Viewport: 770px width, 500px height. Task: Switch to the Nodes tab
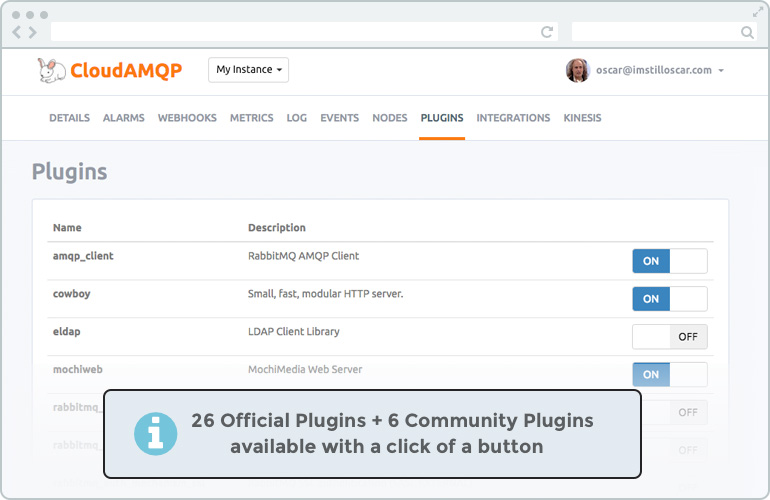pos(389,118)
